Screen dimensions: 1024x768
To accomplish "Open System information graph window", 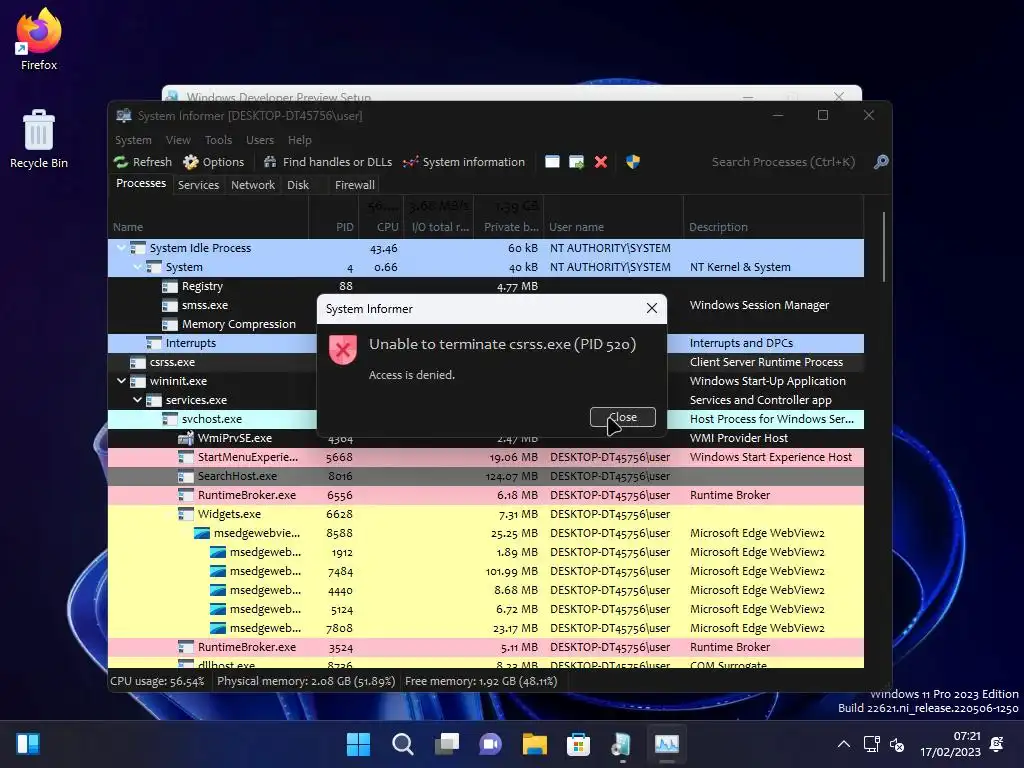I will [x=464, y=162].
